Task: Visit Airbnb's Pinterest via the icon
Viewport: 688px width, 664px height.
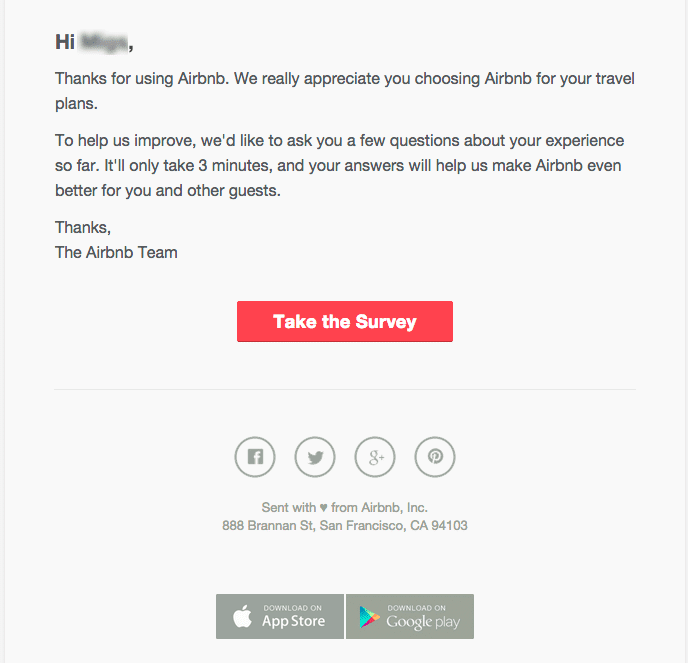Action: click(435, 457)
